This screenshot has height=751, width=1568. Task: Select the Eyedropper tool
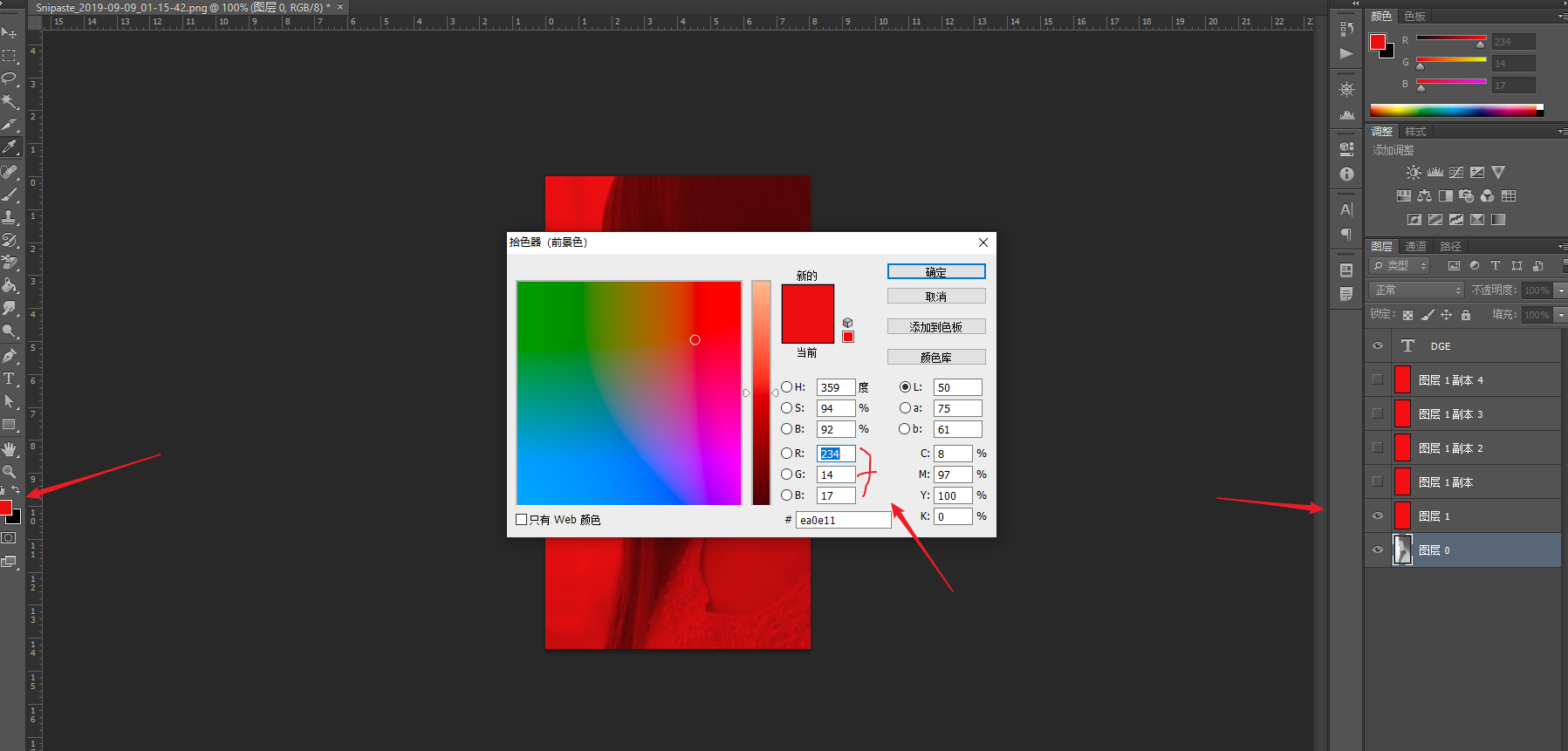[x=10, y=147]
